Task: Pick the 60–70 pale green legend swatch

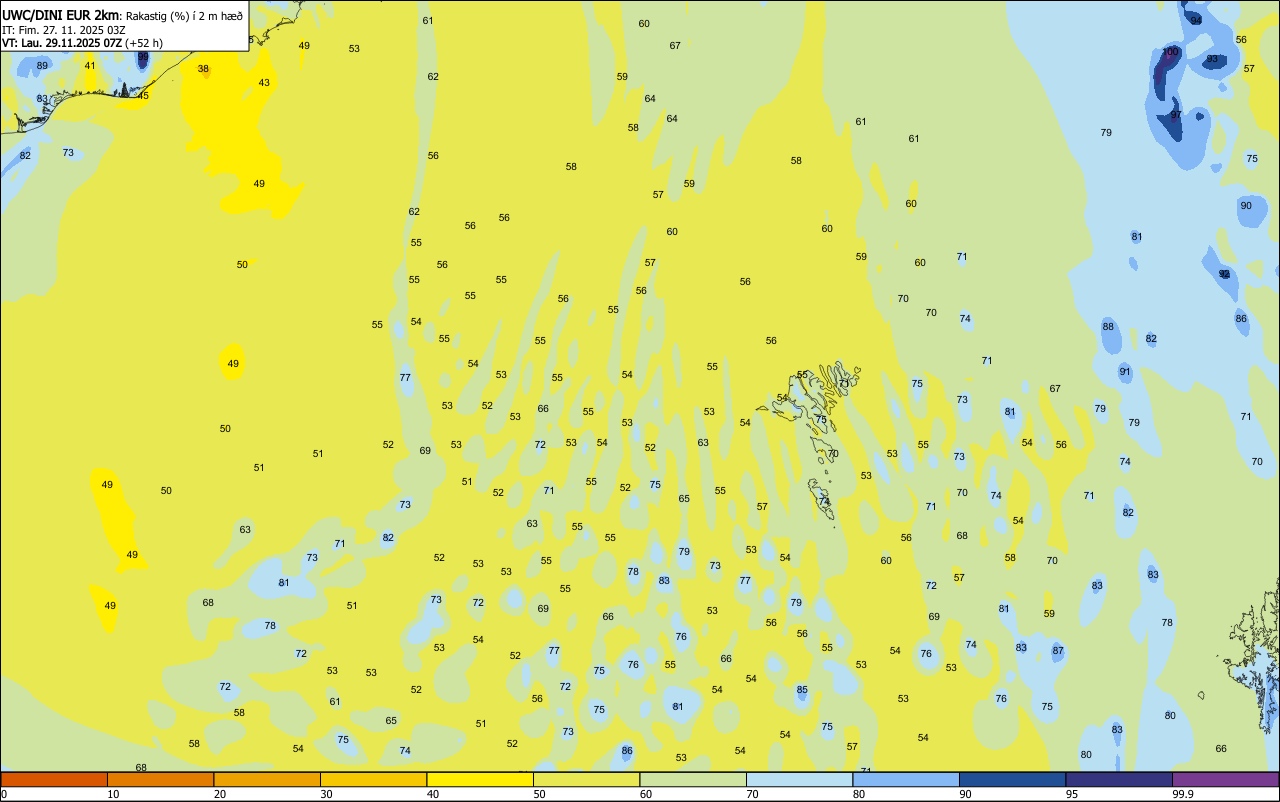Action: point(693,779)
